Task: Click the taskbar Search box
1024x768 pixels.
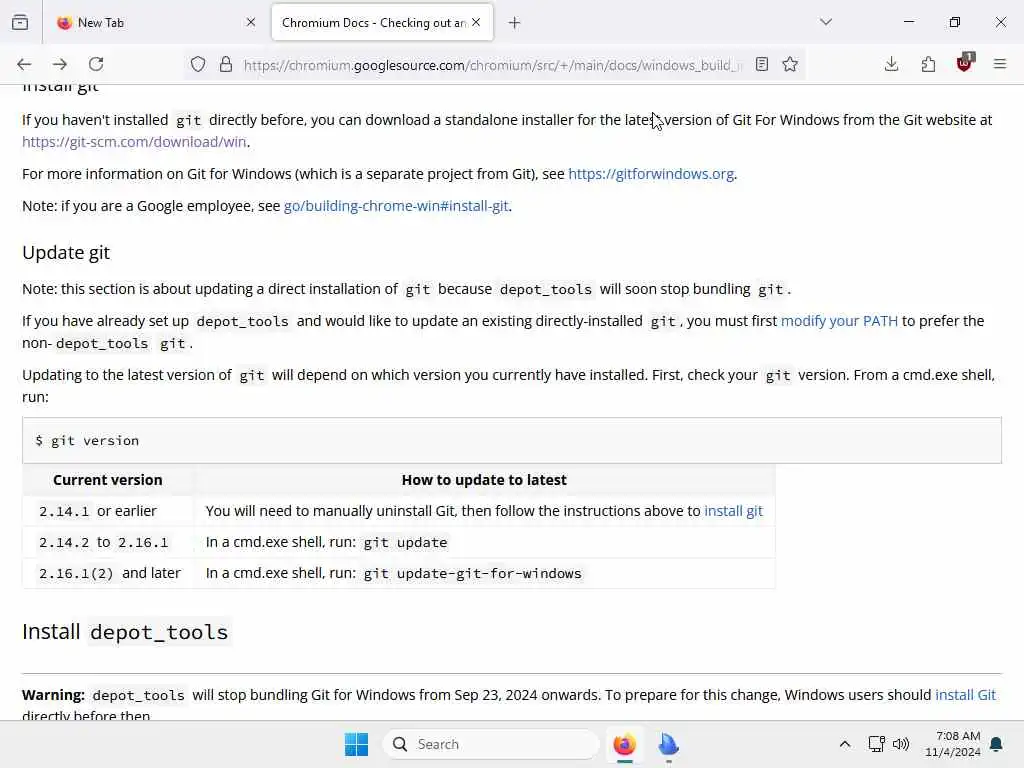Action: (x=491, y=744)
